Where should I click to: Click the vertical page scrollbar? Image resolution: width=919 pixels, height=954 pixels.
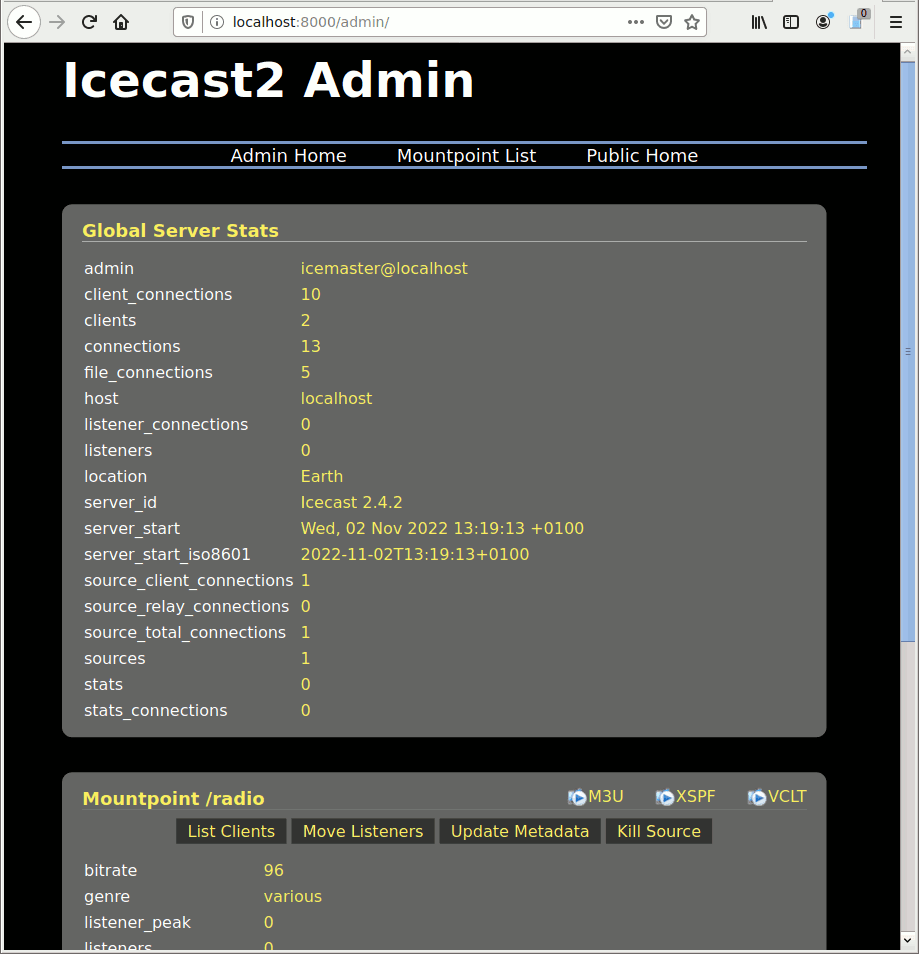pos(908,350)
